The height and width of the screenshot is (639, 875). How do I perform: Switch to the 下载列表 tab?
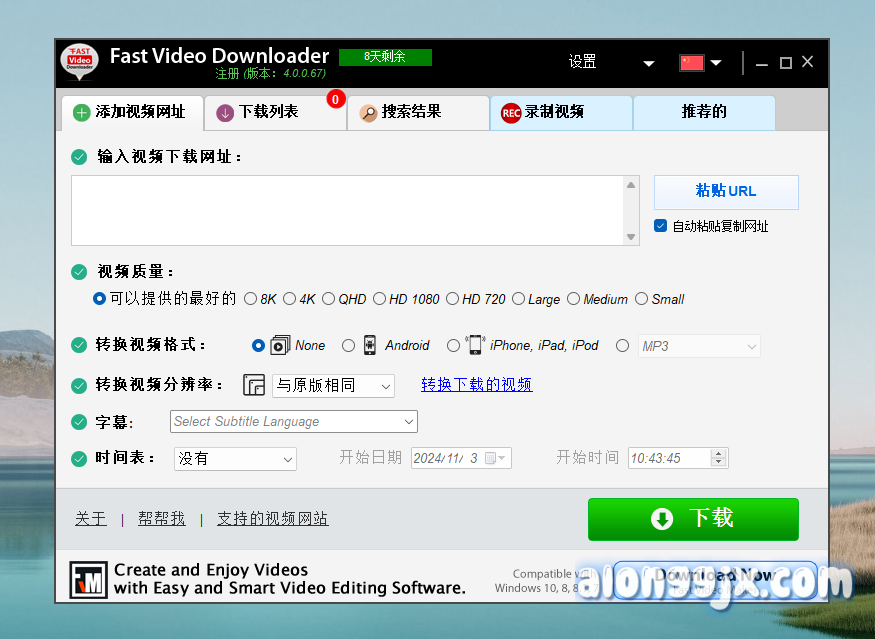(x=268, y=112)
